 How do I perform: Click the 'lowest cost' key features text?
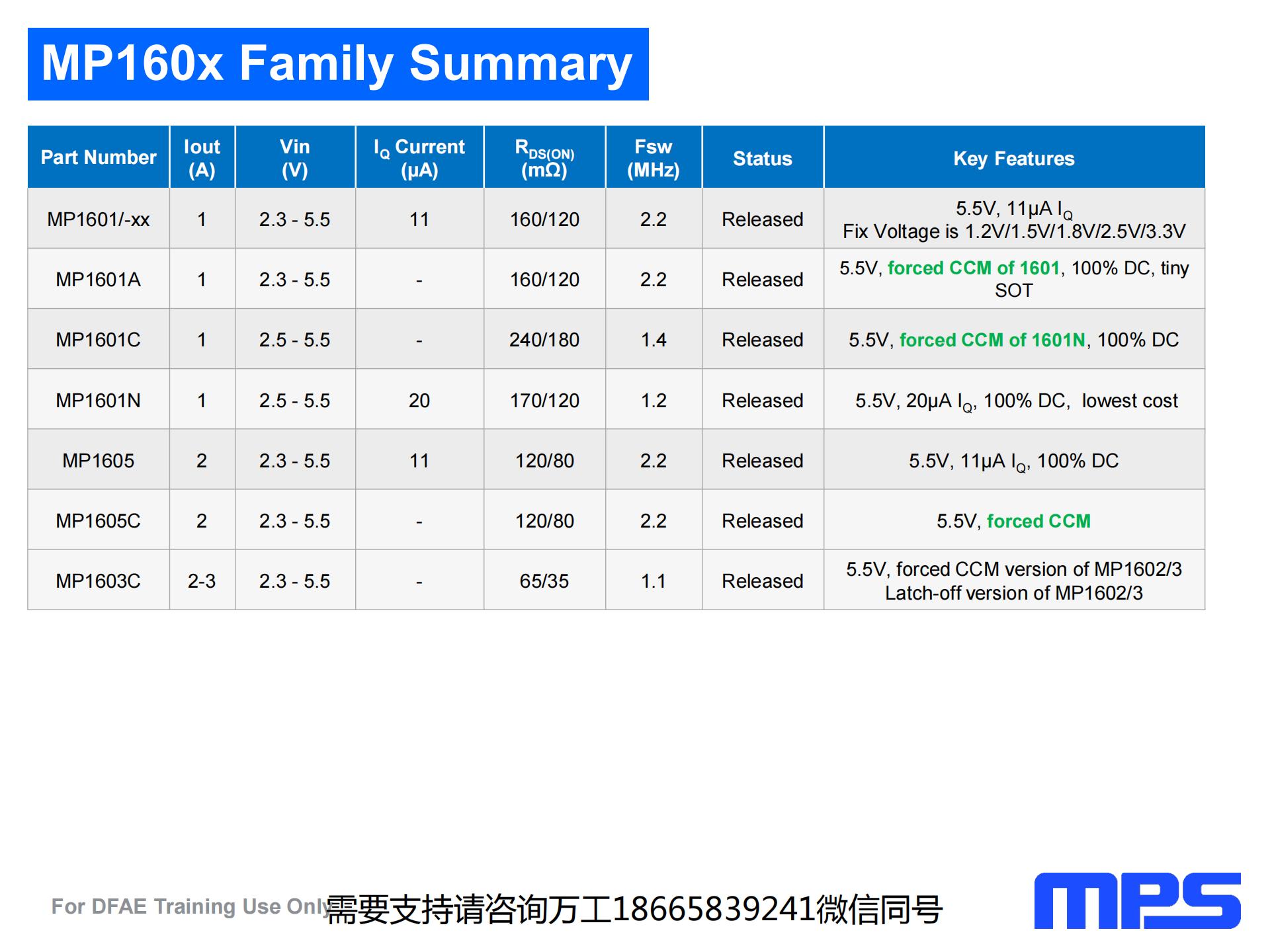click(1130, 401)
